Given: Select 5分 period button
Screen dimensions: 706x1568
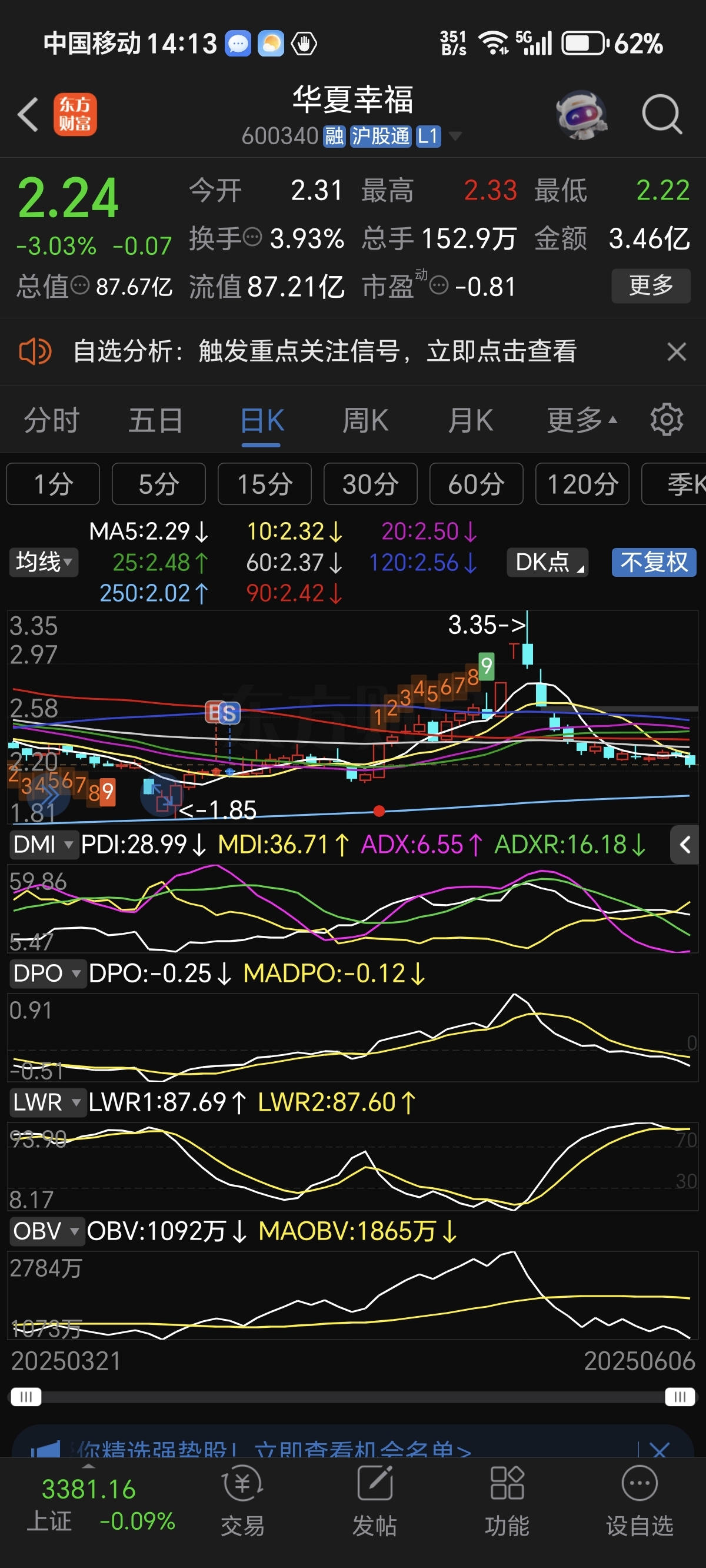Looking at the screenshot, I should (x=159, y=484).
